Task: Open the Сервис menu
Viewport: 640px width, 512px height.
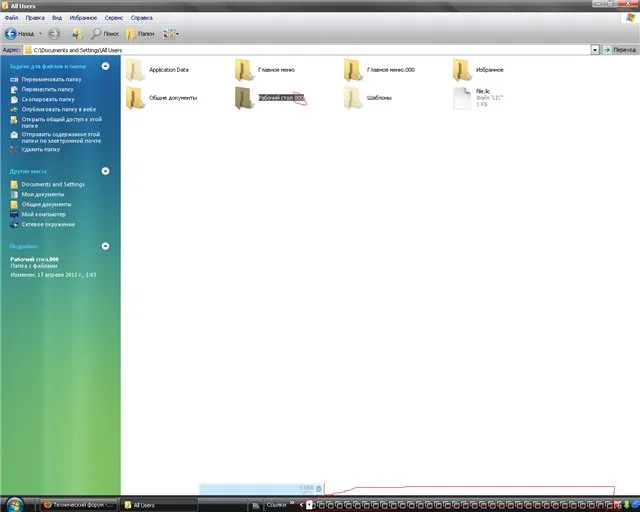Action: click(114, 18)
